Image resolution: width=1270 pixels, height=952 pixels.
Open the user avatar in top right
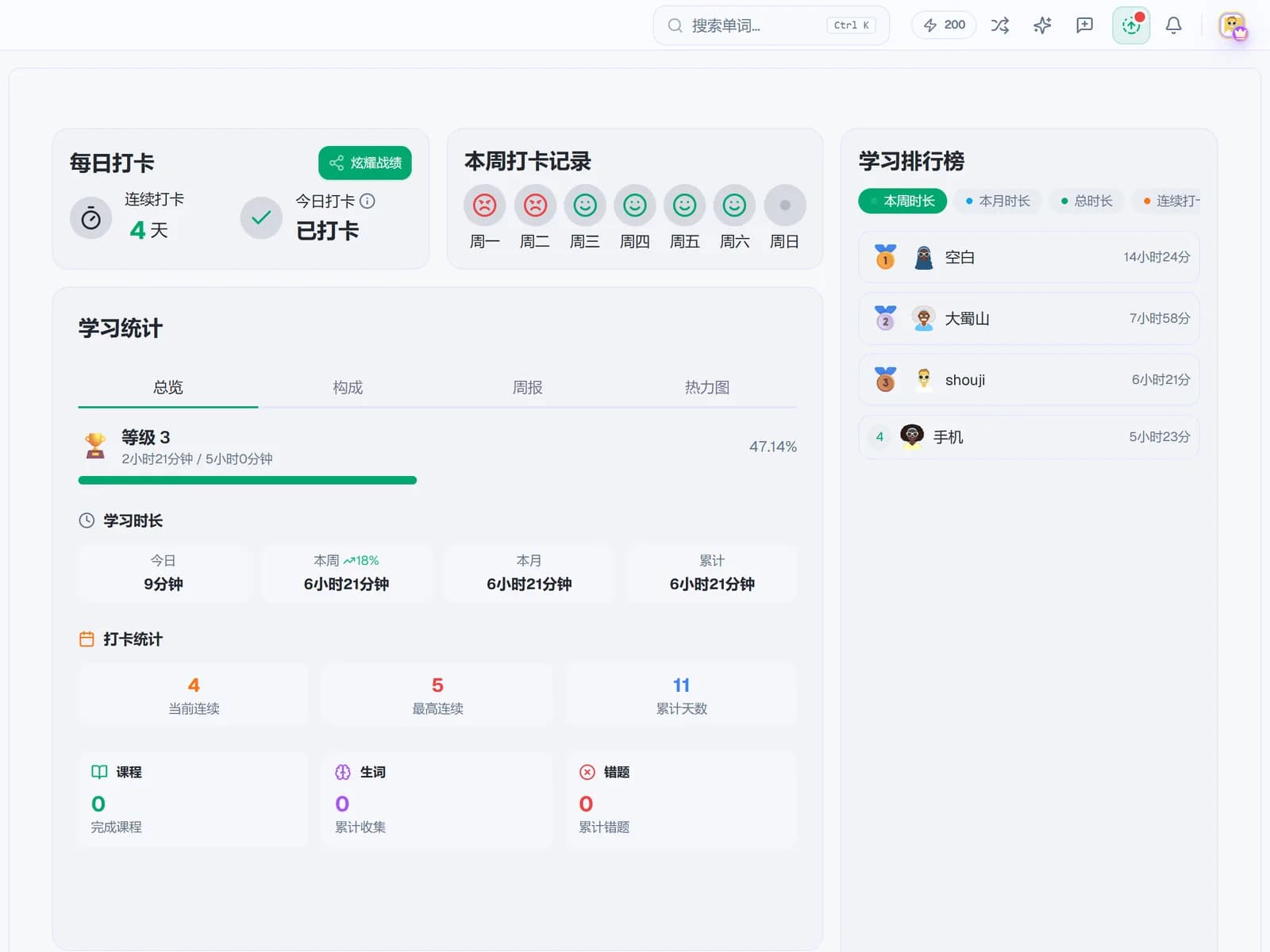pos(1233,26)
